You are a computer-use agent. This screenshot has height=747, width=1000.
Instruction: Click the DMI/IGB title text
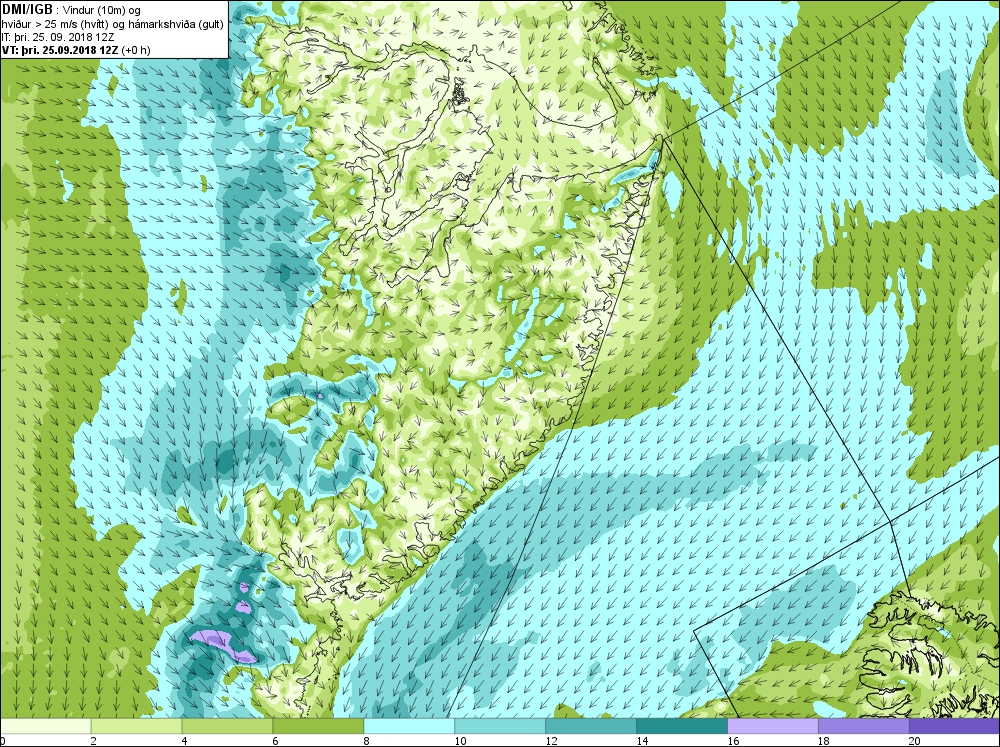click(27, 10)
